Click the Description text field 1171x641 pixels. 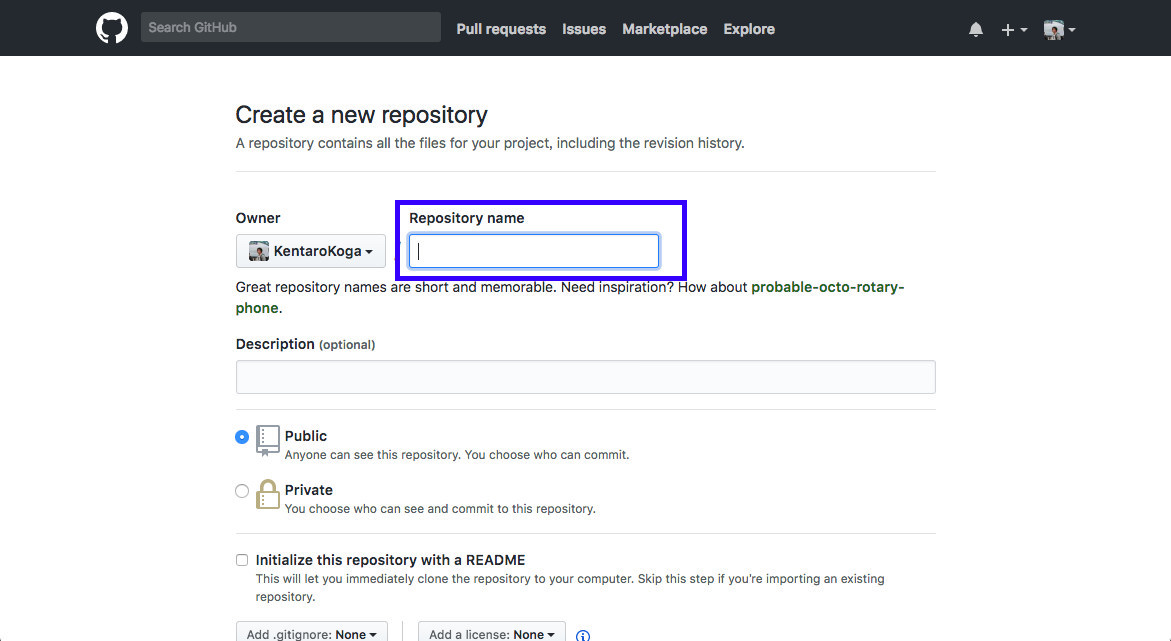(585, 377)
